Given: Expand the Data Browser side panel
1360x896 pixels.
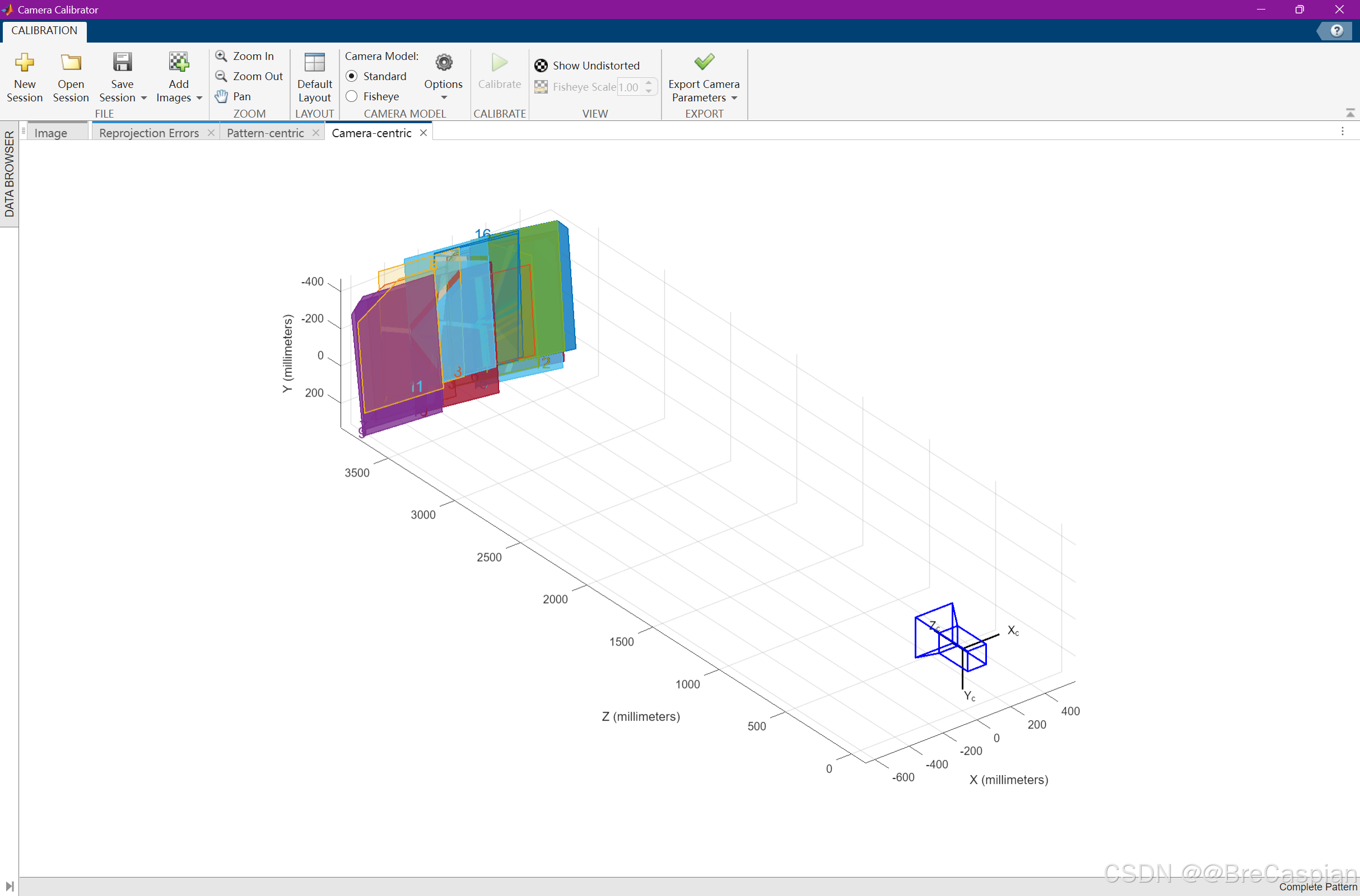Looking at the screenshot, I should click(x=9, y=174).
